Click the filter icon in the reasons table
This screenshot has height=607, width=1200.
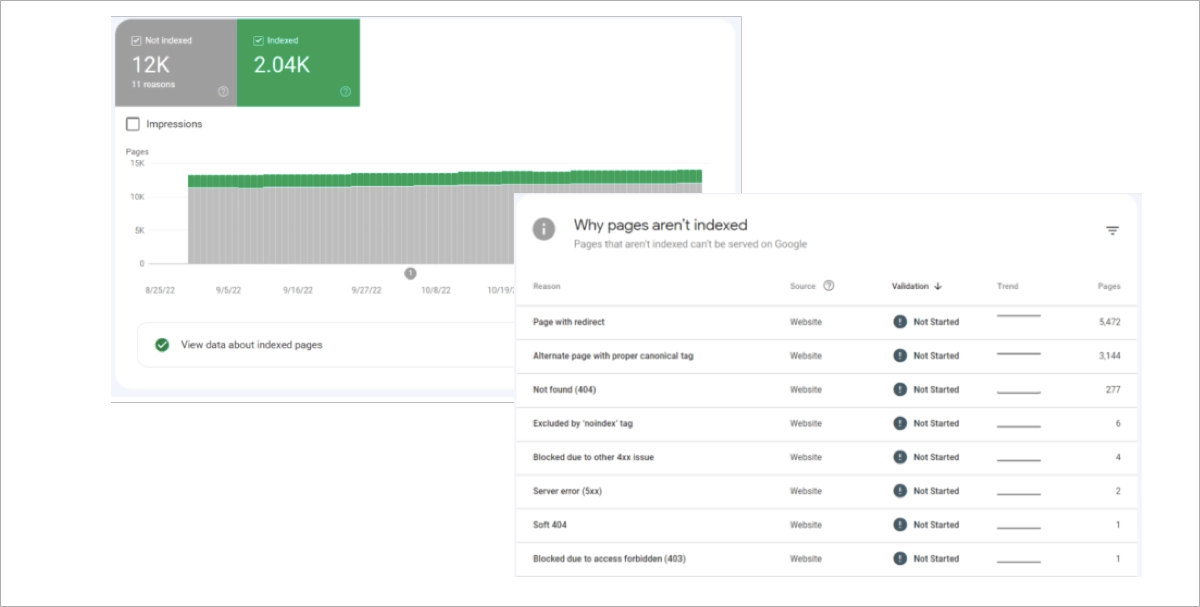click(1112, 231)
